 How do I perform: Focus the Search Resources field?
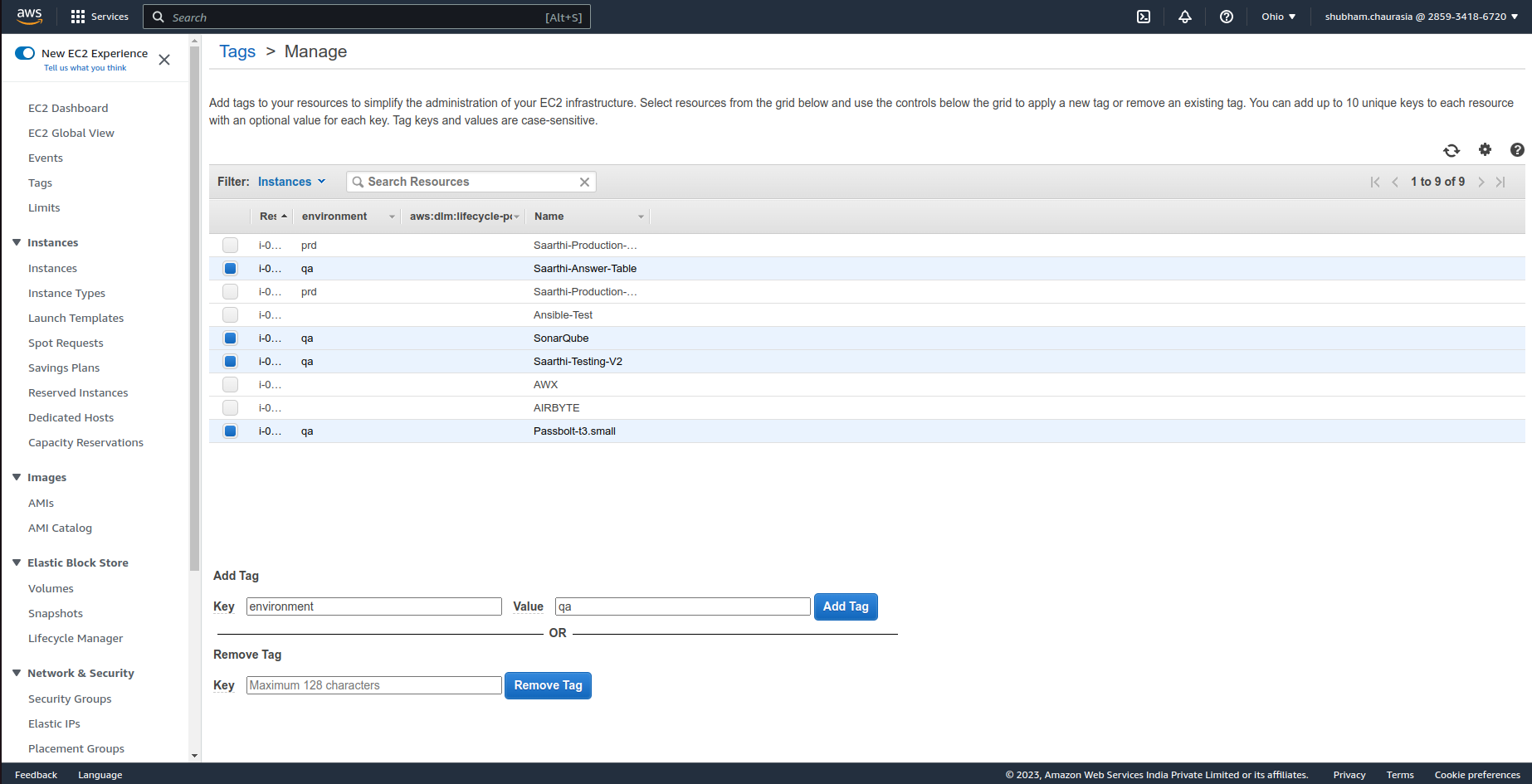[x=471, y=182]
